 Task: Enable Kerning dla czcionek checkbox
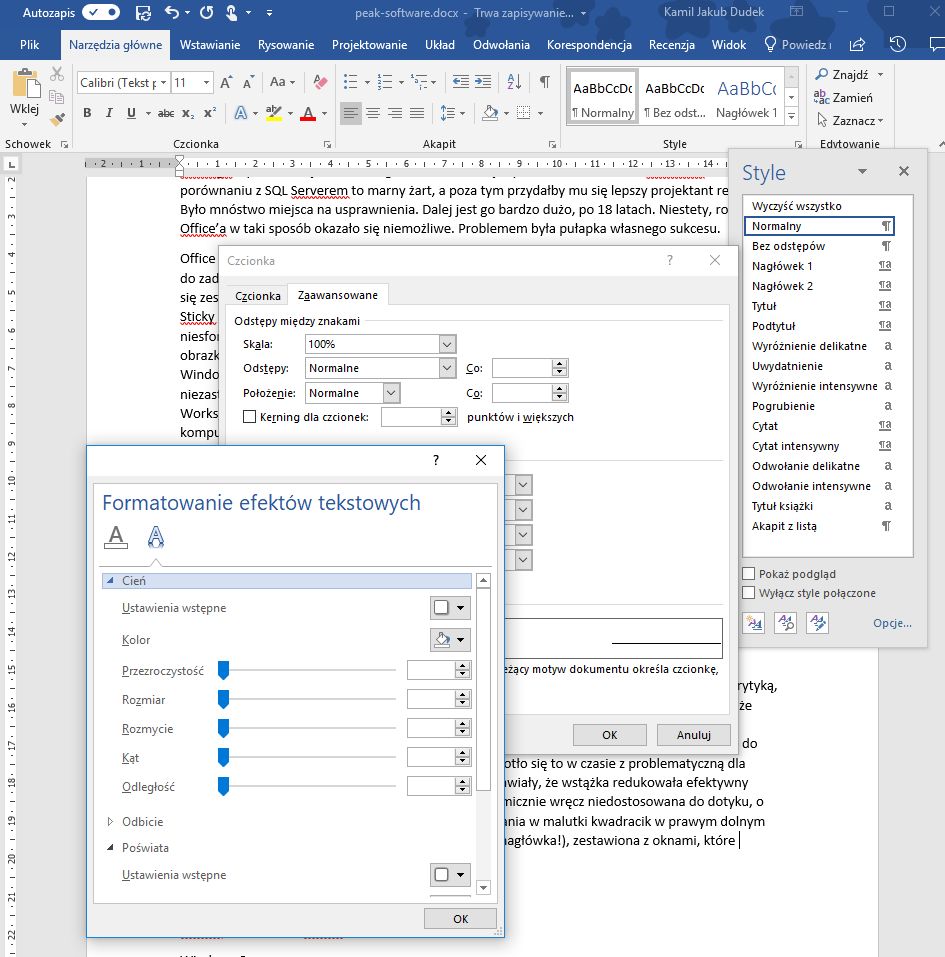[250, 417]
